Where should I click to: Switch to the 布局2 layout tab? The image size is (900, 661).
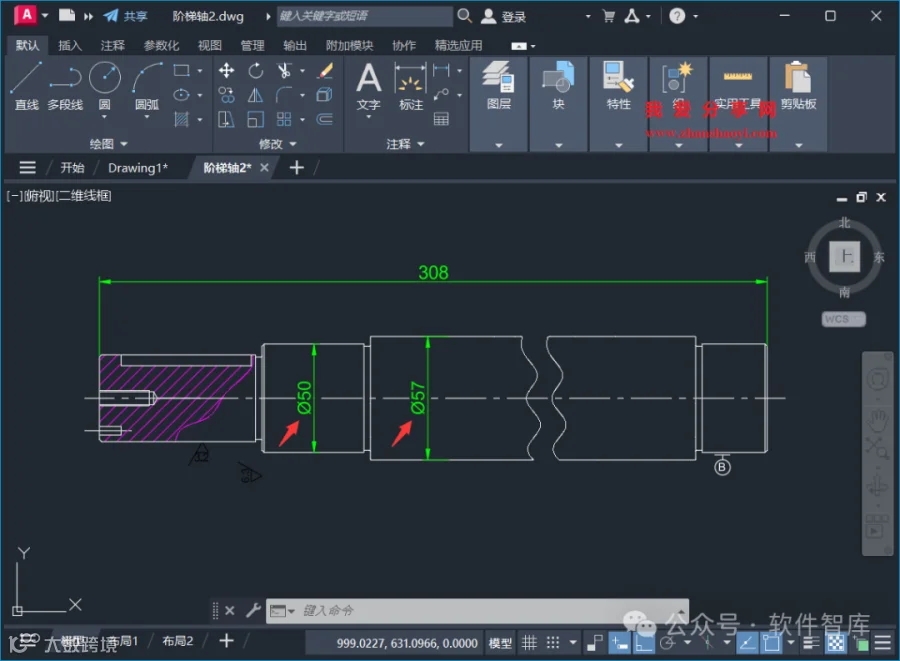[x=178, y=641]
